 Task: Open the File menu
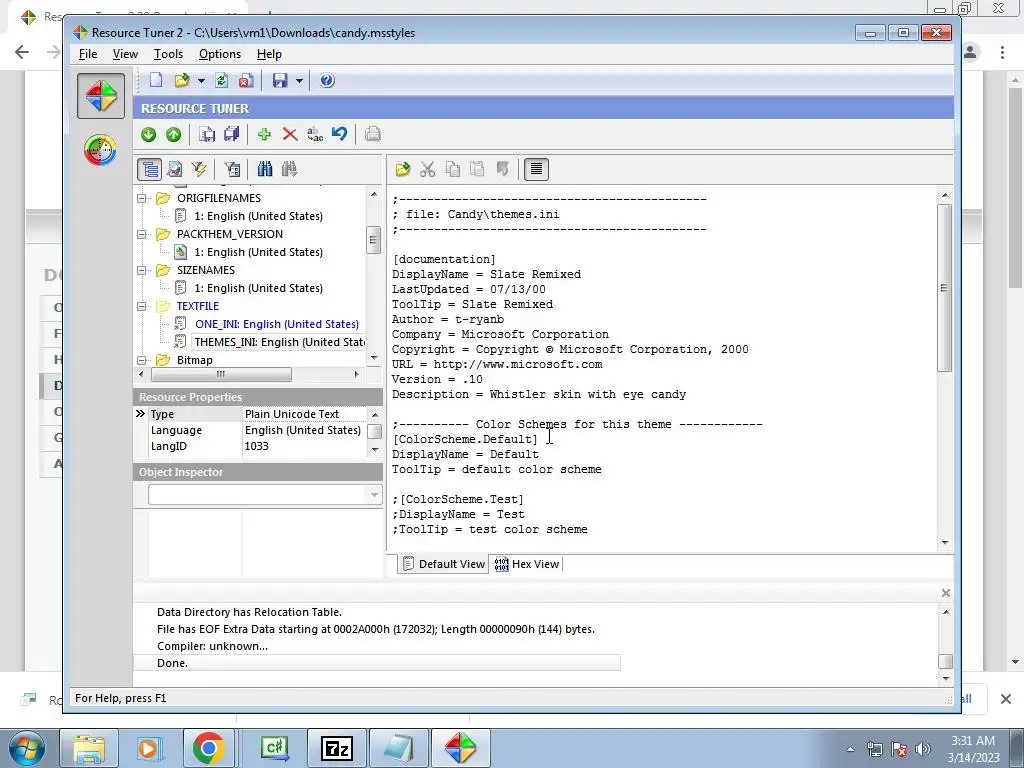tap(88, 54)
